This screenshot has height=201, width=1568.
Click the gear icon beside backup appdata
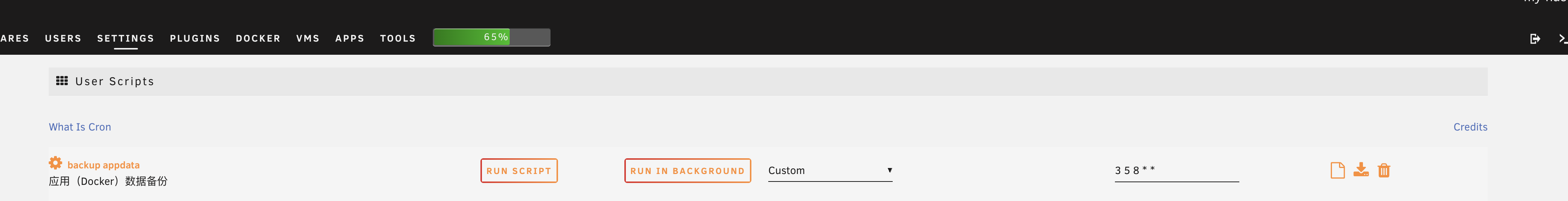55,163
